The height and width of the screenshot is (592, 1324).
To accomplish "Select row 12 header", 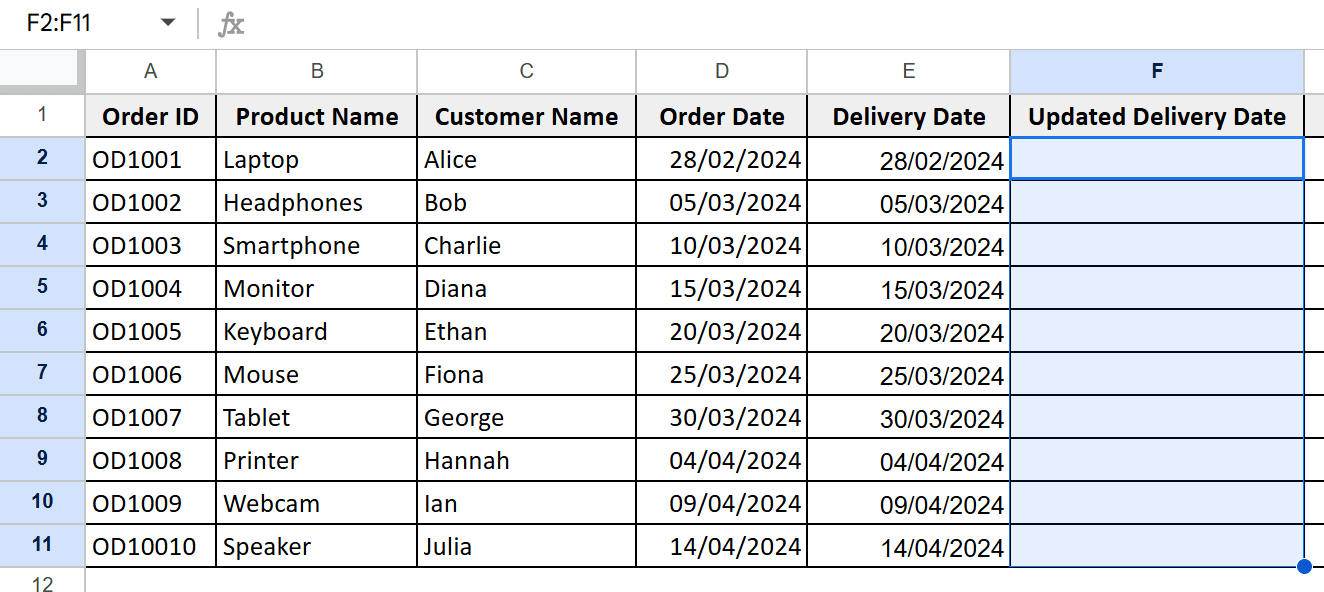I will [42, 581].
